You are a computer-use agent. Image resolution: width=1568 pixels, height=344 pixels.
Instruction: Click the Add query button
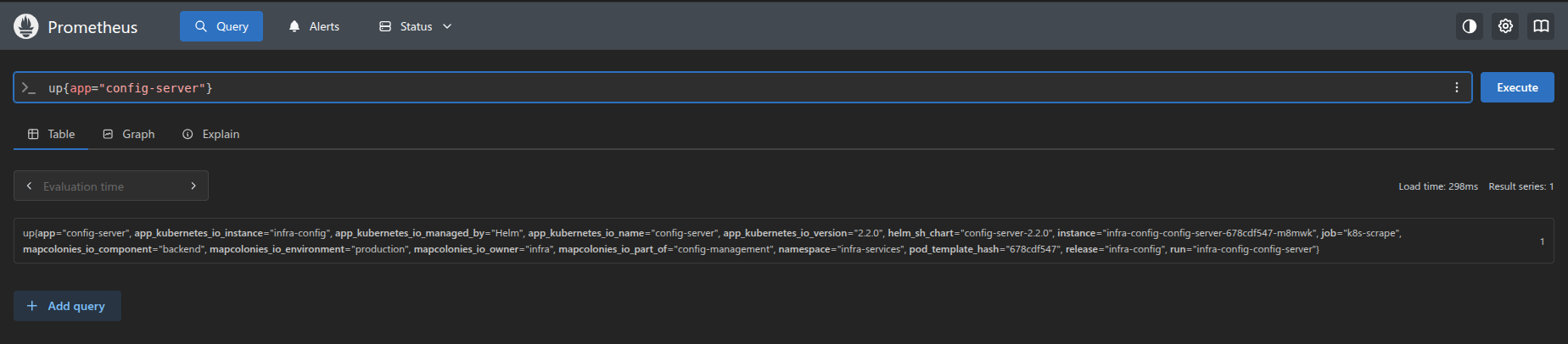67,306
